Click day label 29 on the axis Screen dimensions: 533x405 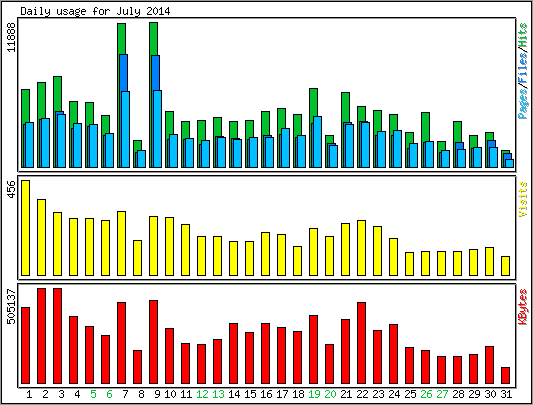click(x=474, y=394)
